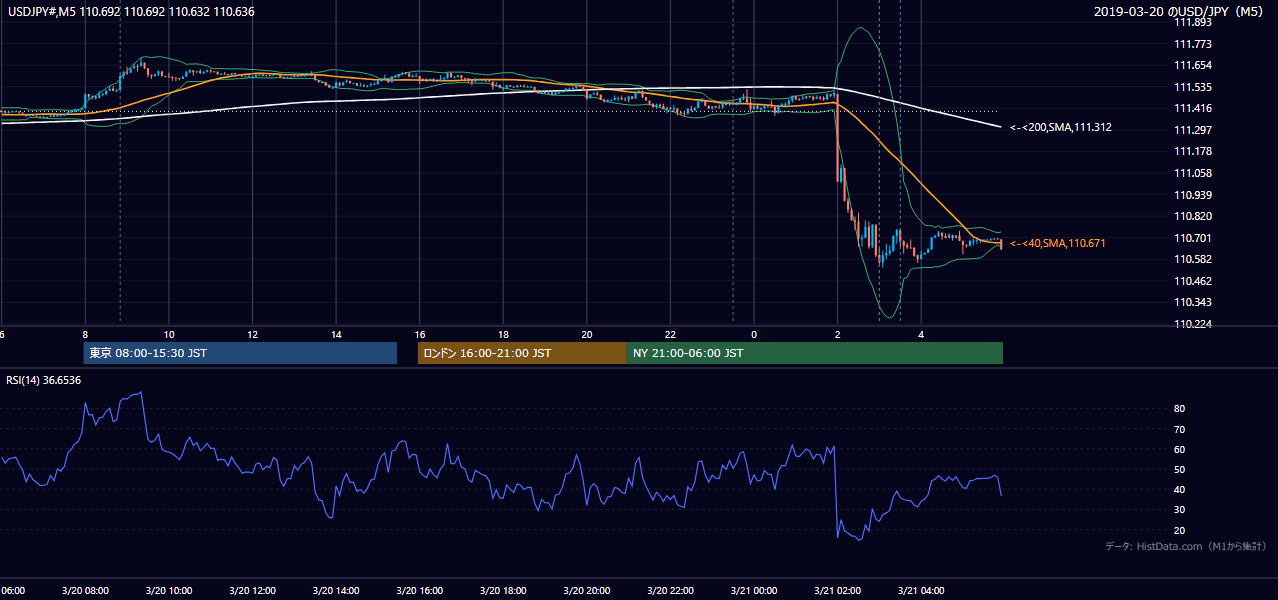
Task: Click the hour 4 tick on price chart axis
Action: point(921,334)
